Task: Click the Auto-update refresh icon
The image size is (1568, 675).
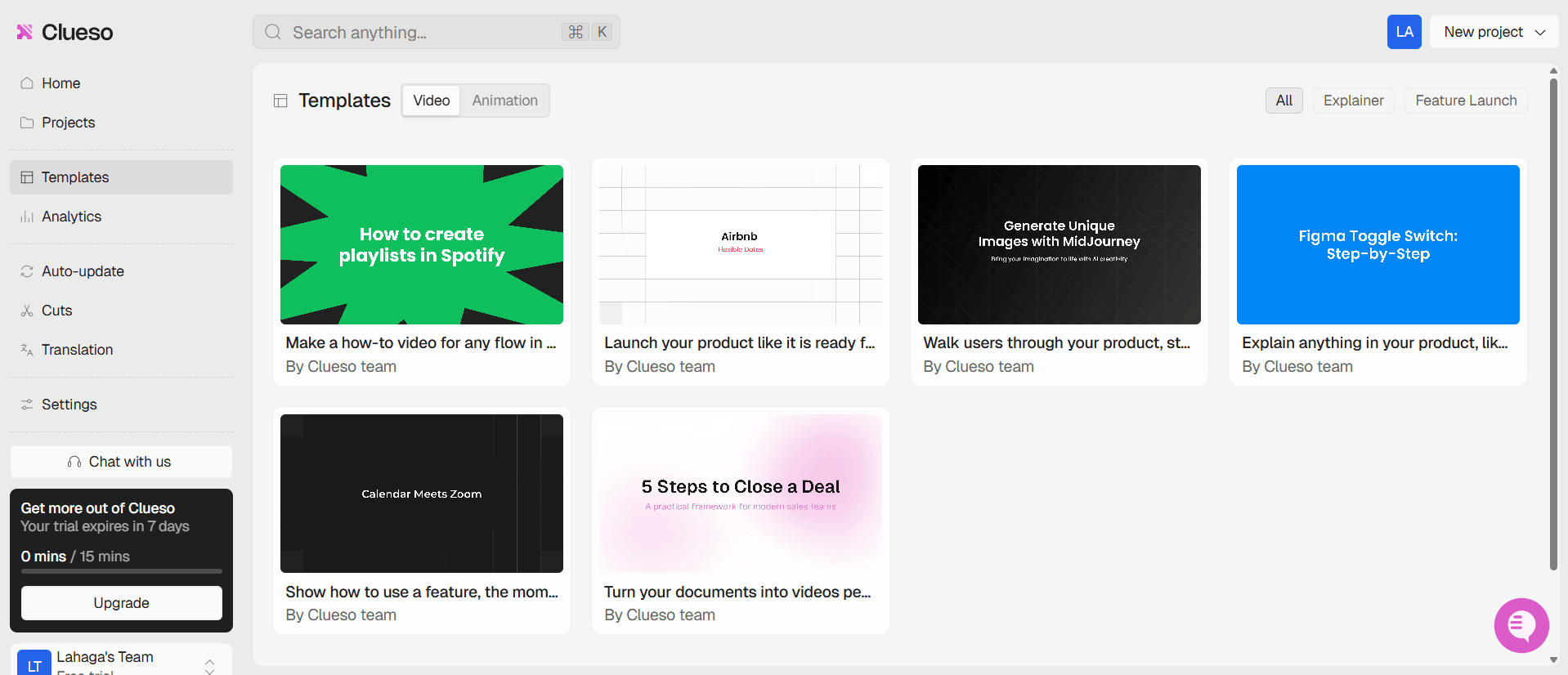Action: click(27, 271)
